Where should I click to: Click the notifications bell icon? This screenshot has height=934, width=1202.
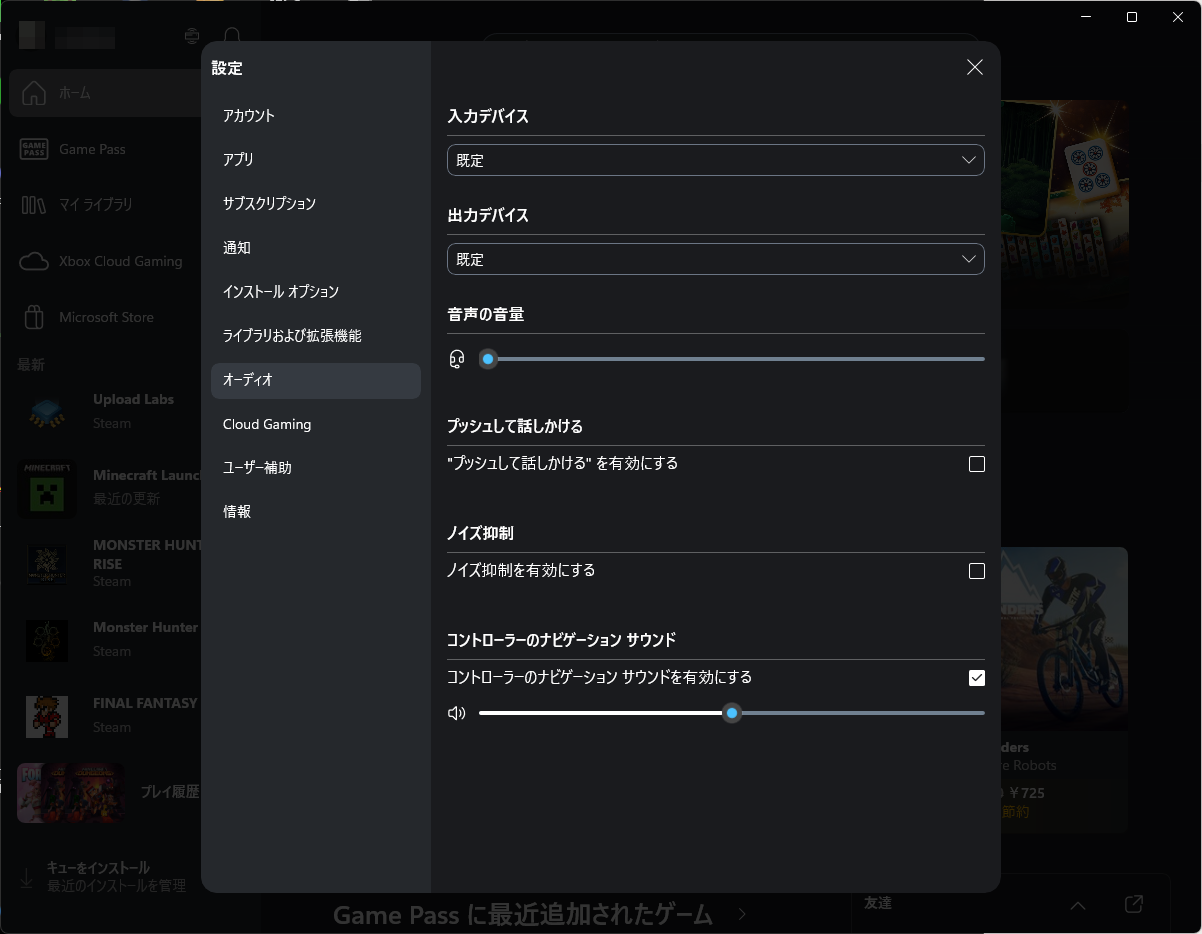(x=233, y=36)
